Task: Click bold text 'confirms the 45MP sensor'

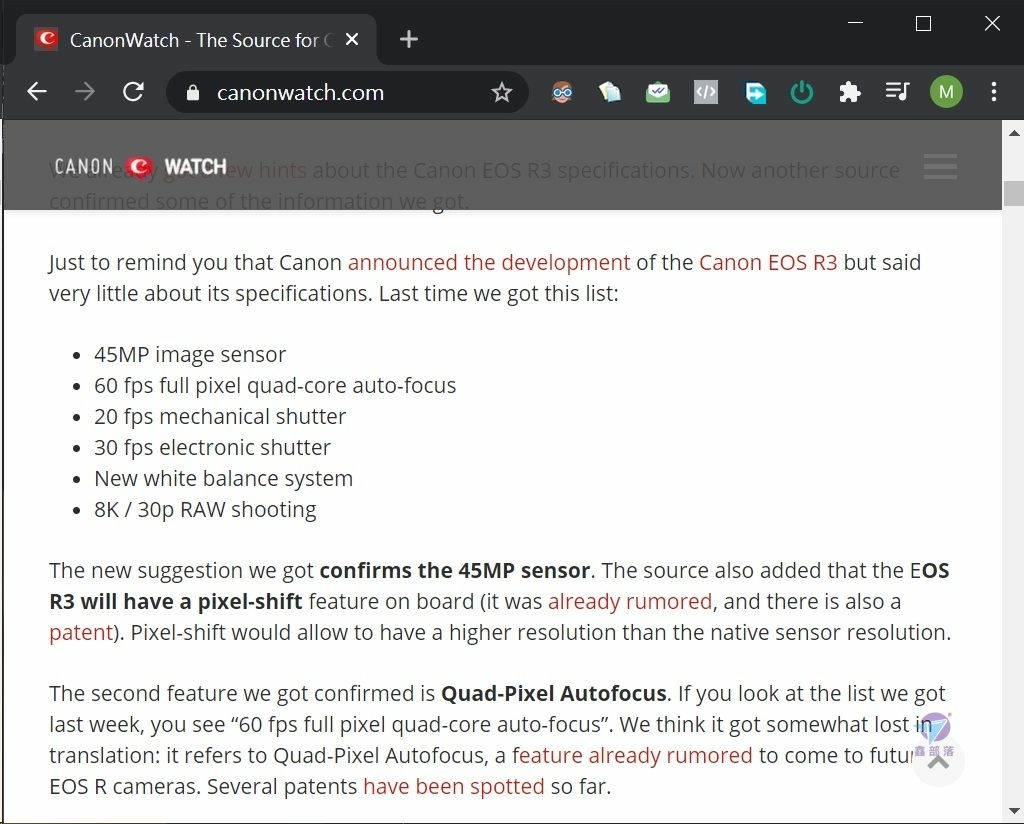Action: tap(455, 571)
